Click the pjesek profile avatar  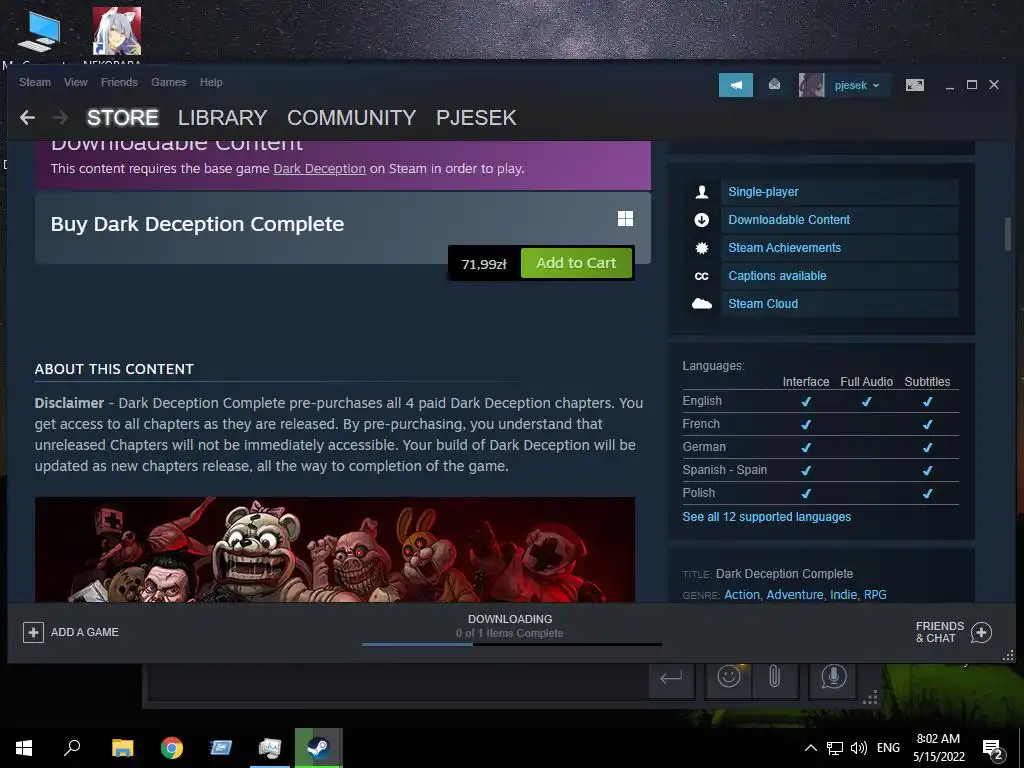click(811, 85)
